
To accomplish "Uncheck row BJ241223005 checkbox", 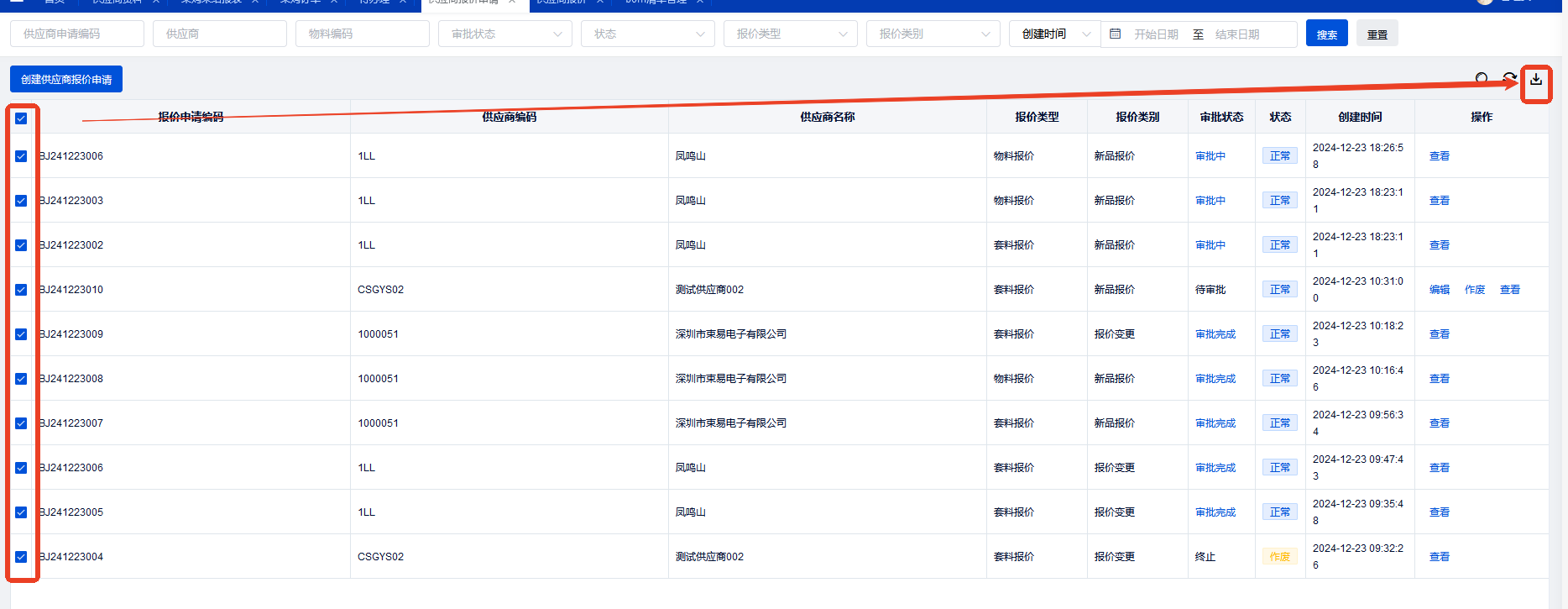I will click(x=21, y=512).
